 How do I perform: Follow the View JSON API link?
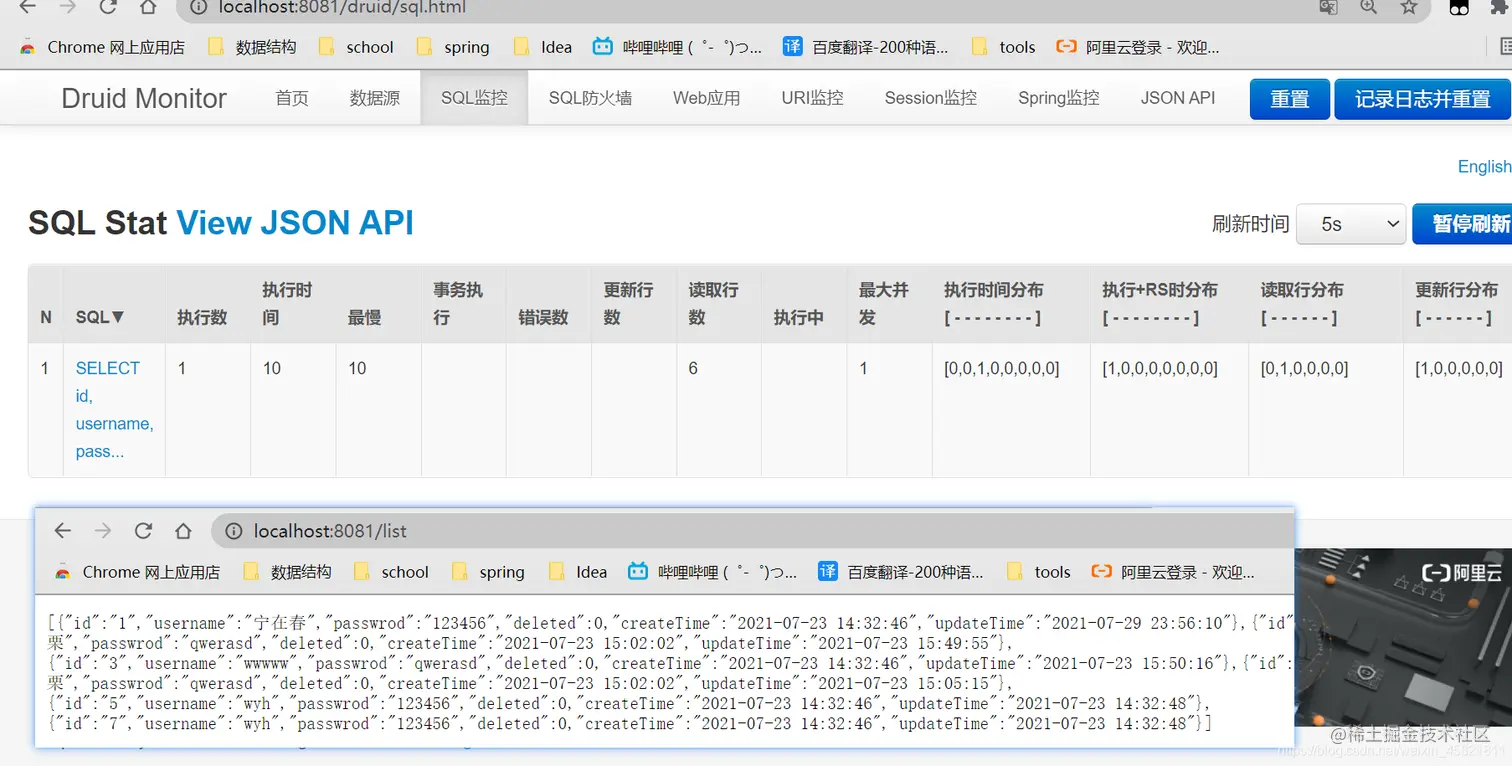pos(295,222)
